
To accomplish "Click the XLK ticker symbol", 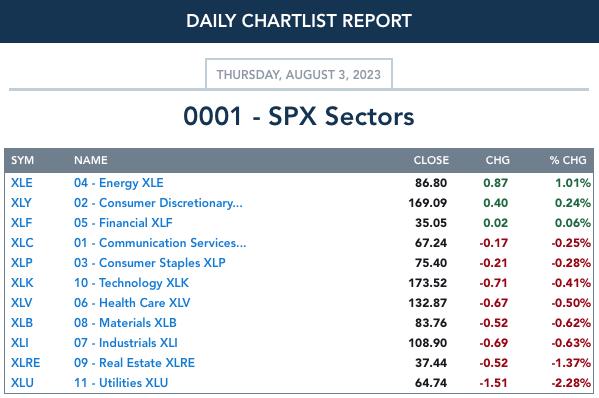I will tap(22, 283).
